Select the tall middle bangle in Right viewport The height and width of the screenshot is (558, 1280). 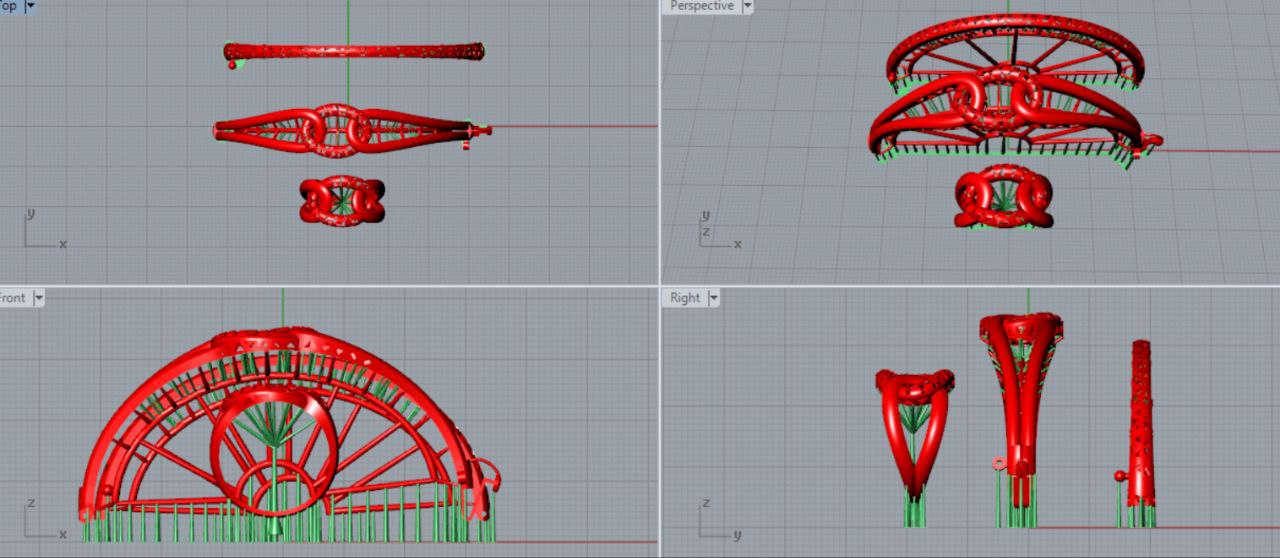[x=1020, y=410]
